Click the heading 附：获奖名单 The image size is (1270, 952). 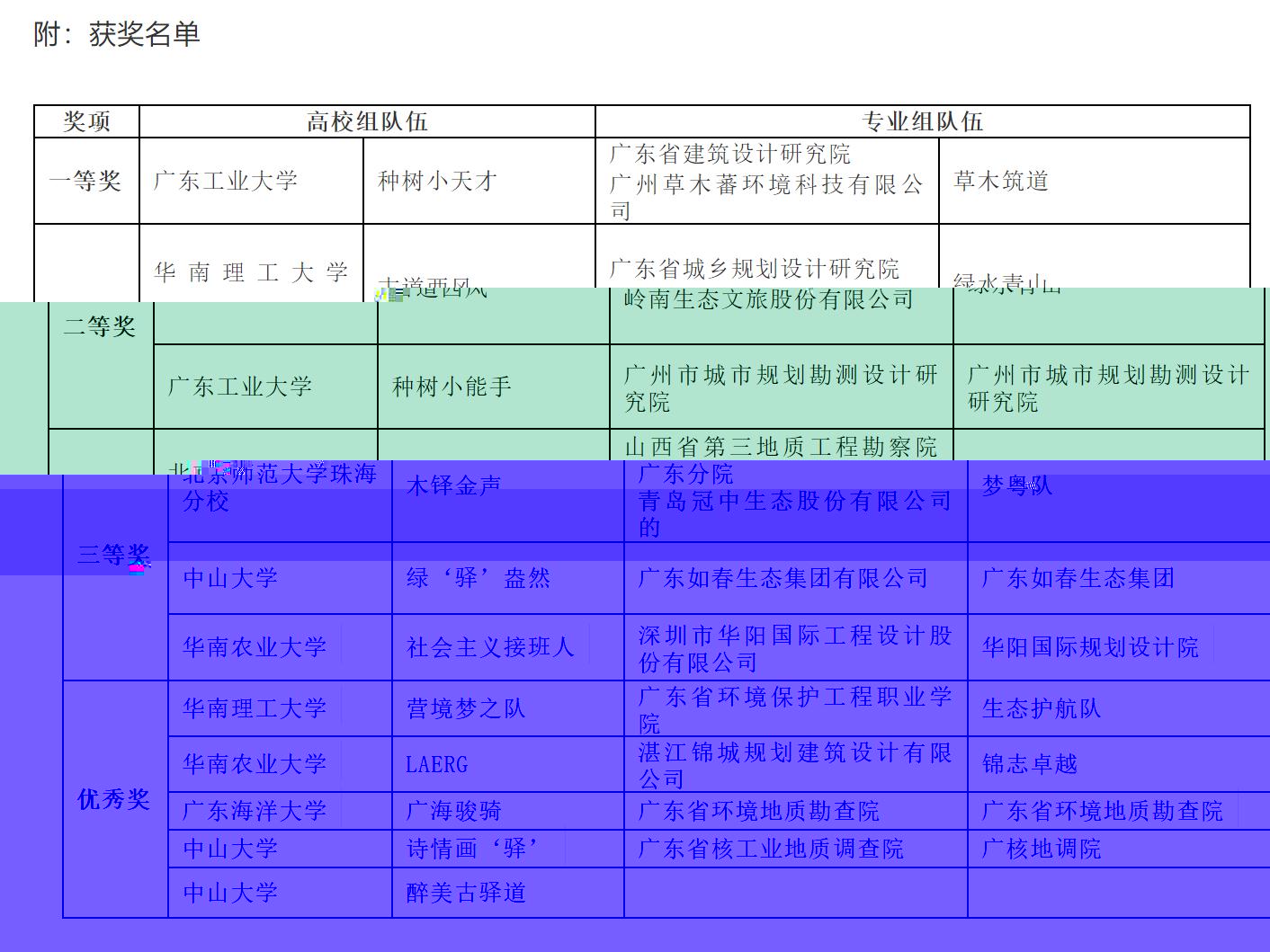(x=117, y=34)
